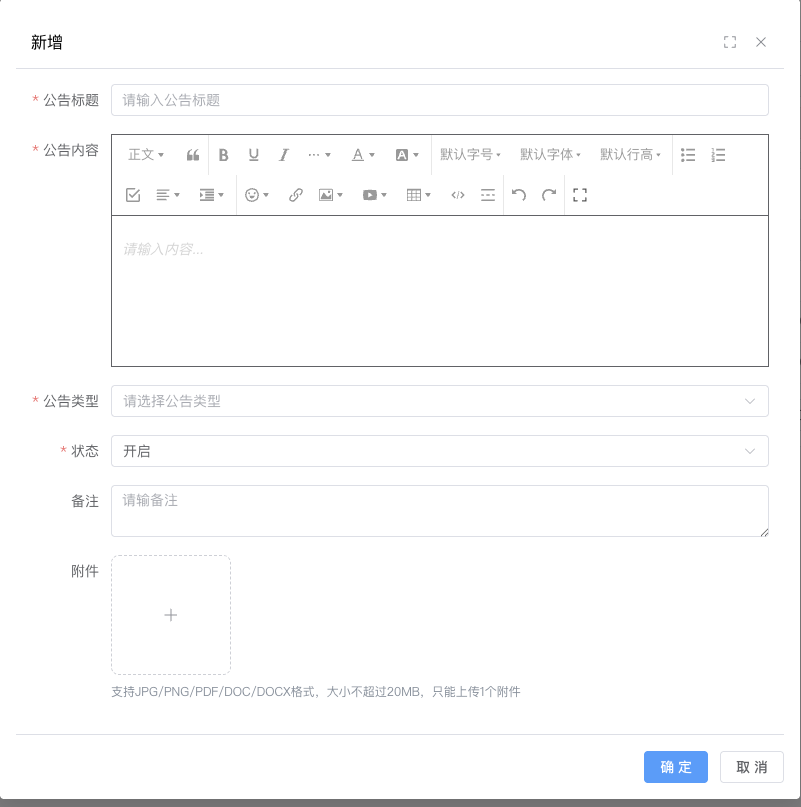Open the 正文 heading style menu
This screenshot has height=807, width=801.
[x=146, y=155]
